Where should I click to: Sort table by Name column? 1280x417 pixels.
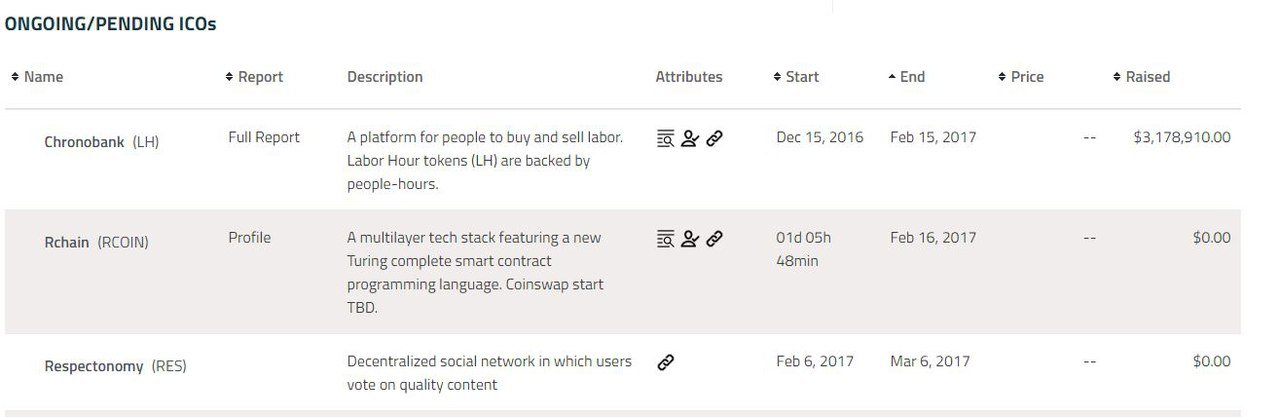37,77
